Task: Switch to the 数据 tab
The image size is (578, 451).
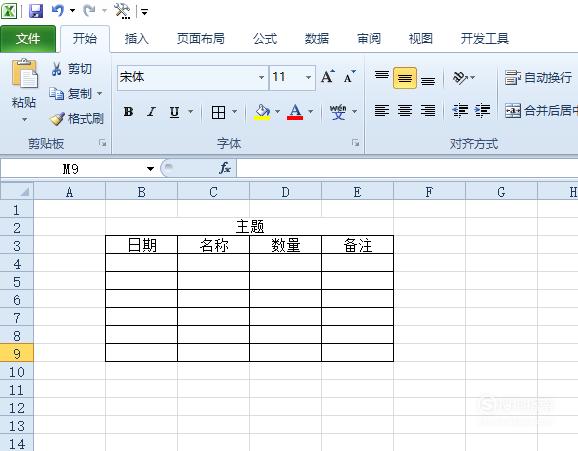Action: 316,38
